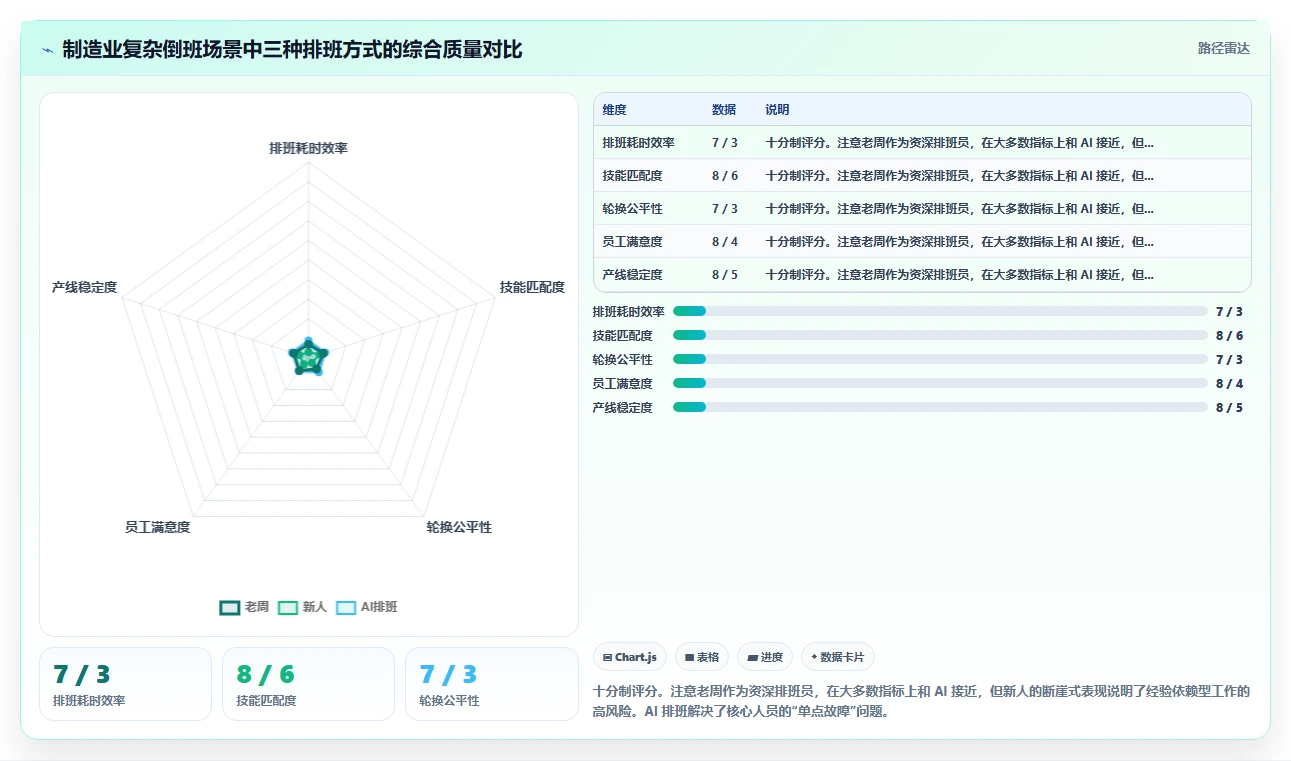Screen dimensions: 1291x761
Task: Click the radar chart 排班耗时效率 axis label
Action: click(x=308, y=148)
